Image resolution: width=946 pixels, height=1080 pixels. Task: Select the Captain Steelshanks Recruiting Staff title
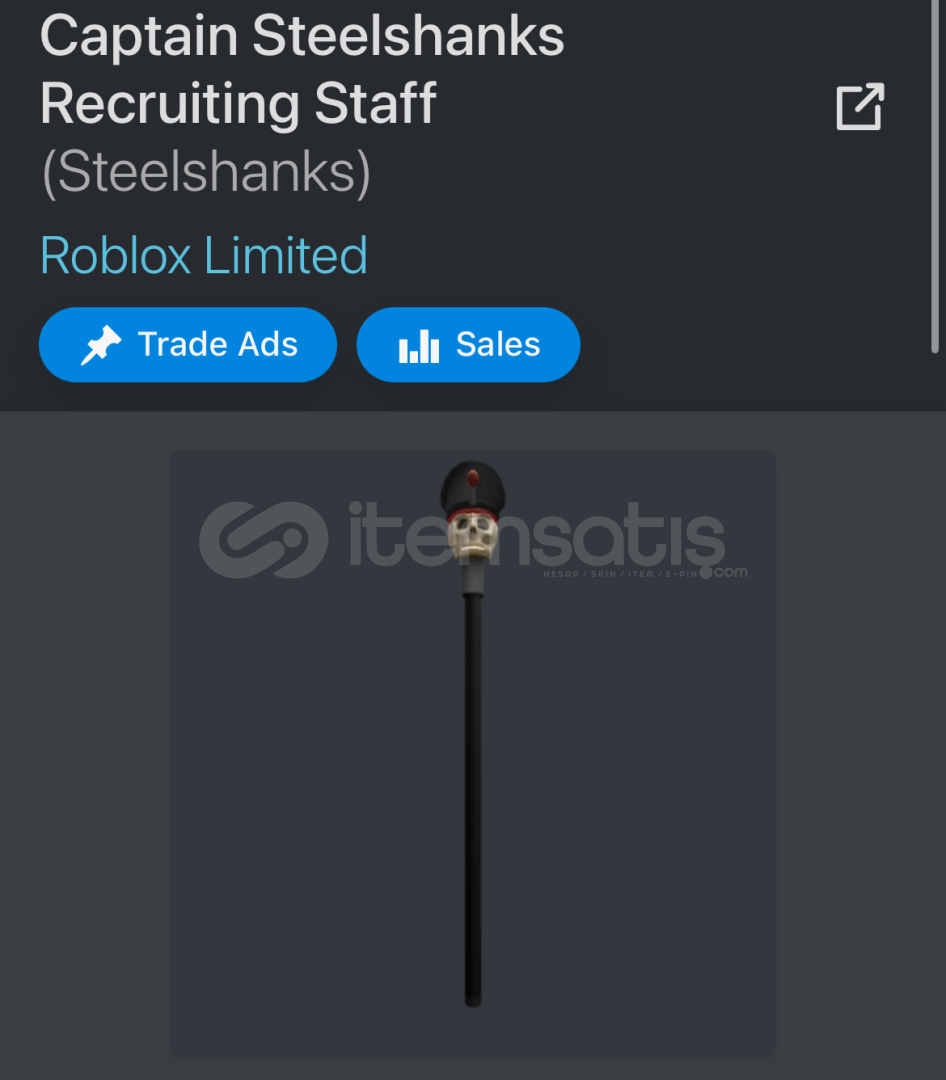pos(302,69)
